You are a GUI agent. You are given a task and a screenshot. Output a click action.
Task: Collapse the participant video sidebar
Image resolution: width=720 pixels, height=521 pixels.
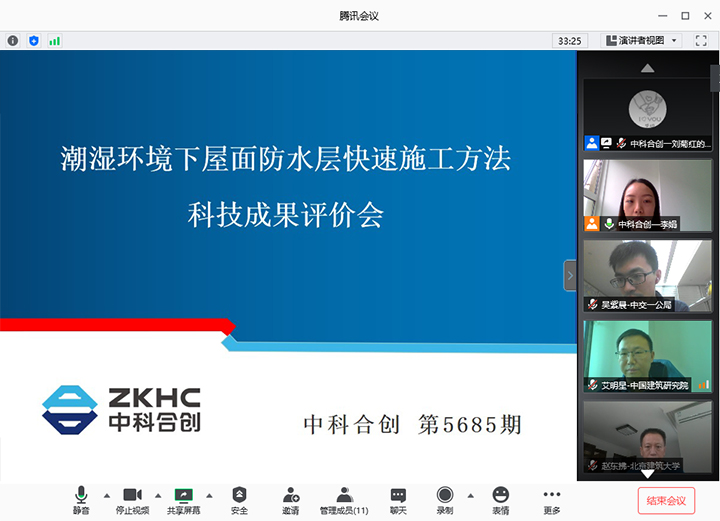coord(570,275)
